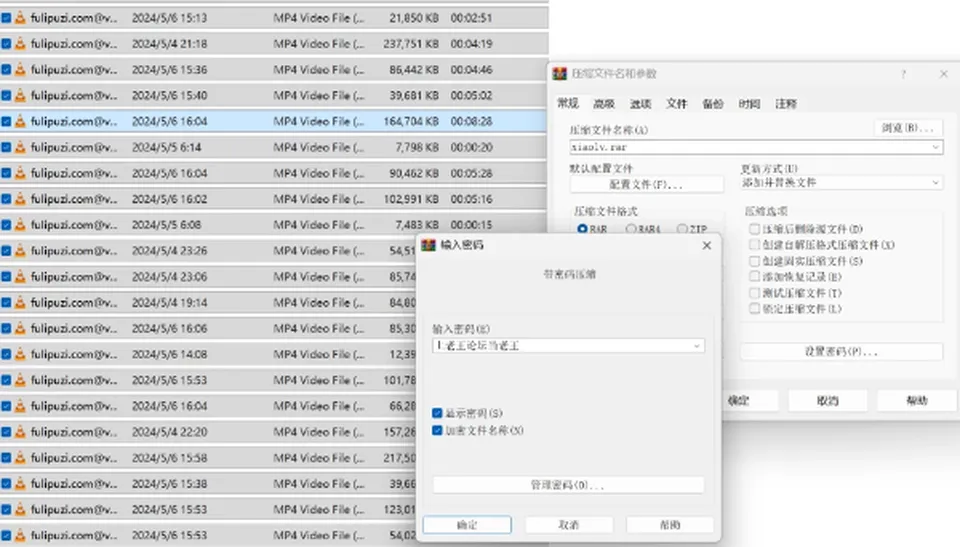Switch to the 时间 tab
The height and width of the screenshot is (547, 960).
[x=749, y=104]
